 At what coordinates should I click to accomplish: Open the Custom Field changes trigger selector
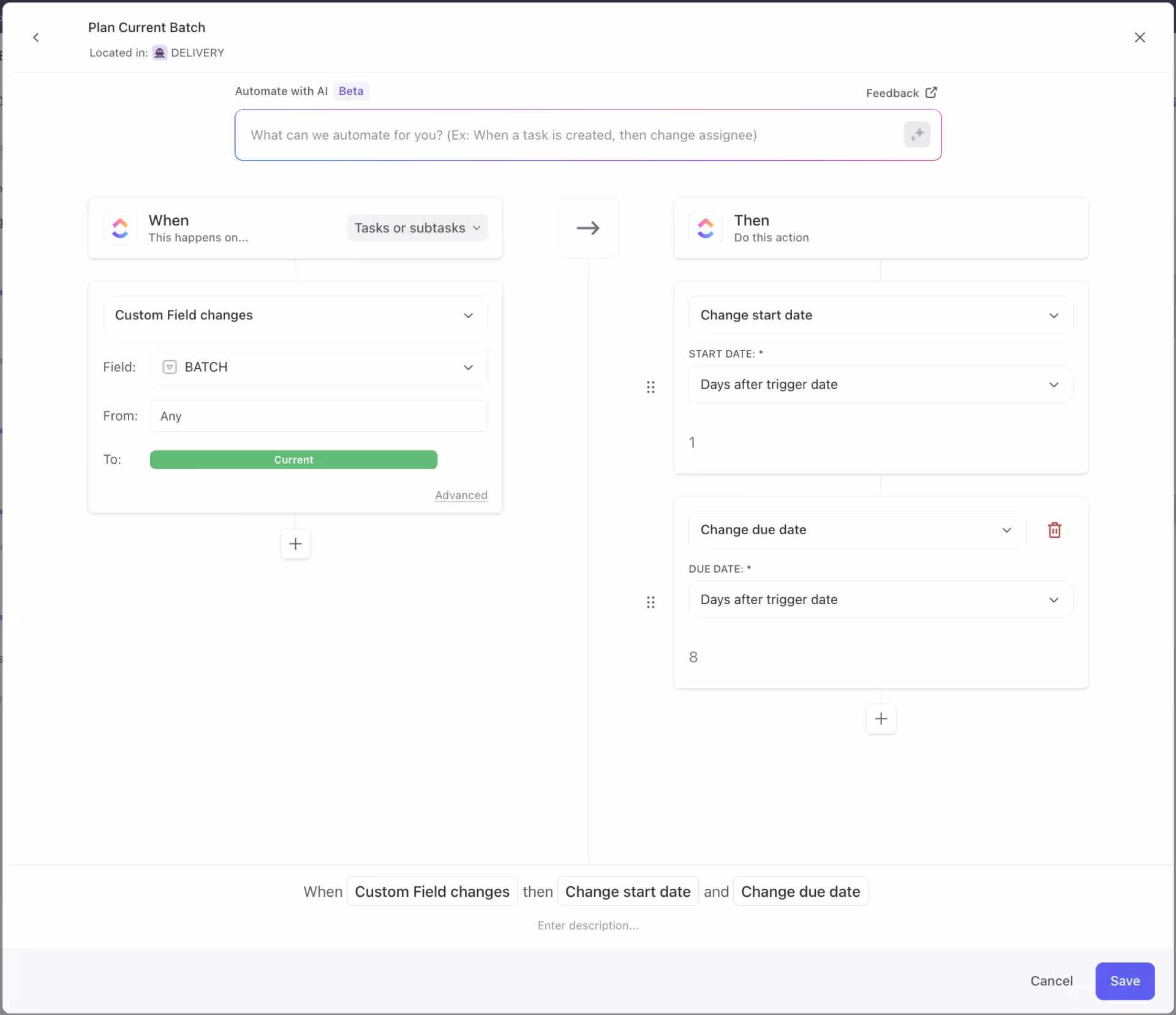coord(295,315)
